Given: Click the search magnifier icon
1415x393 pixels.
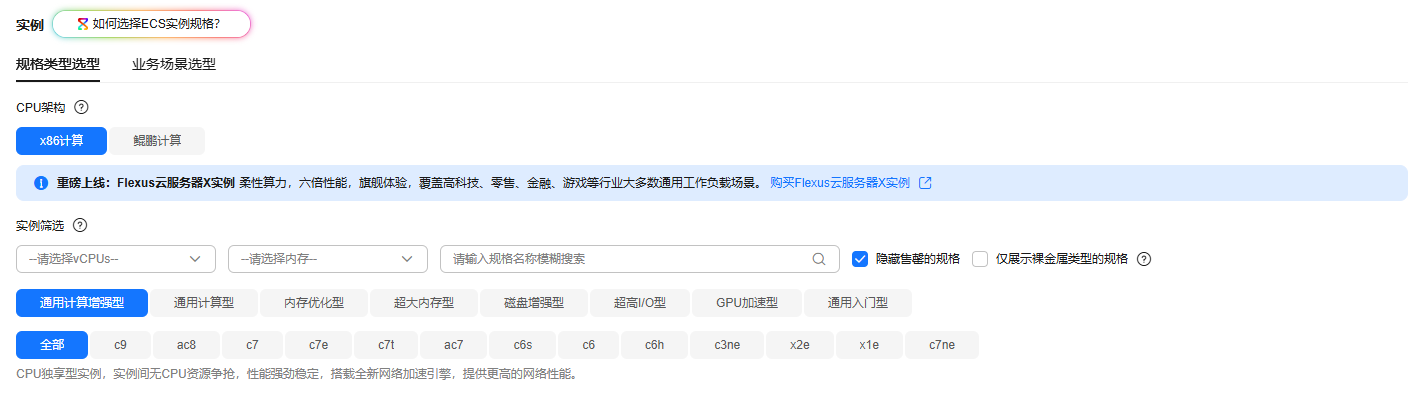Looking at the screenshot, I should point(820,259).
